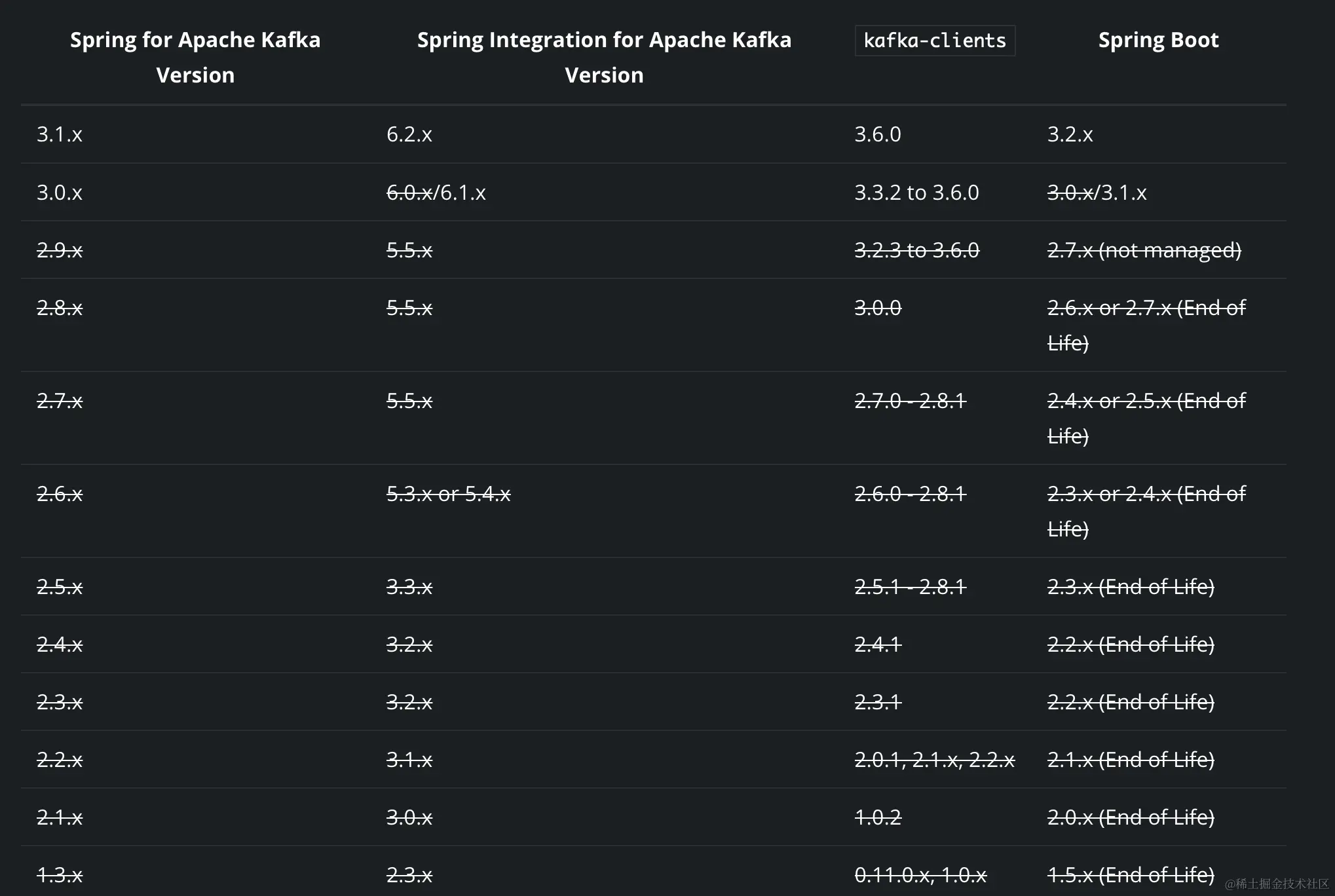
Task: Click the "2.5.1 - 2.8.1" kafka-clients cell
Action: pyautogui.click(x=911, y=587)
